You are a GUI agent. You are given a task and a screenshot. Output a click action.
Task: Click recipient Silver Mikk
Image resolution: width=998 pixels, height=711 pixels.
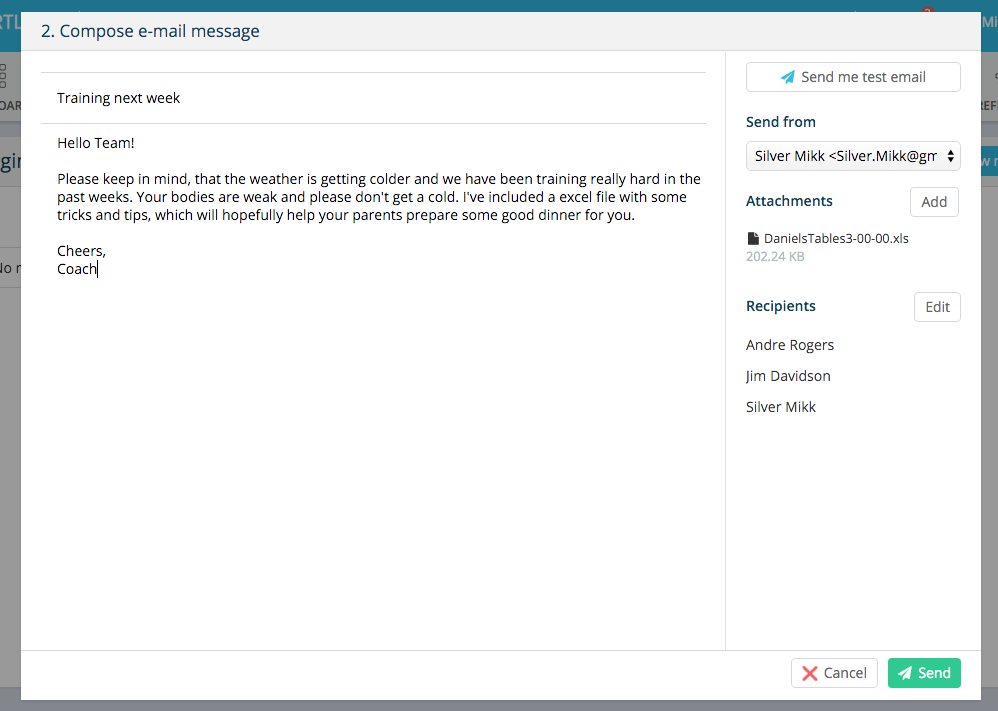click(x=780, y=407)
